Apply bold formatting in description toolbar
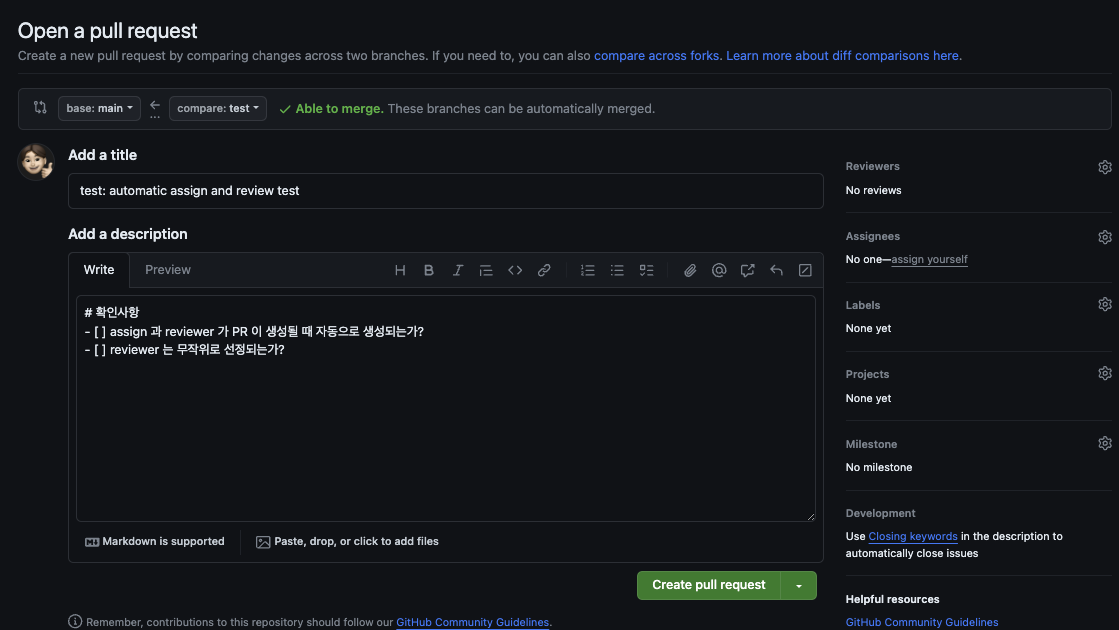 point(429,270)
